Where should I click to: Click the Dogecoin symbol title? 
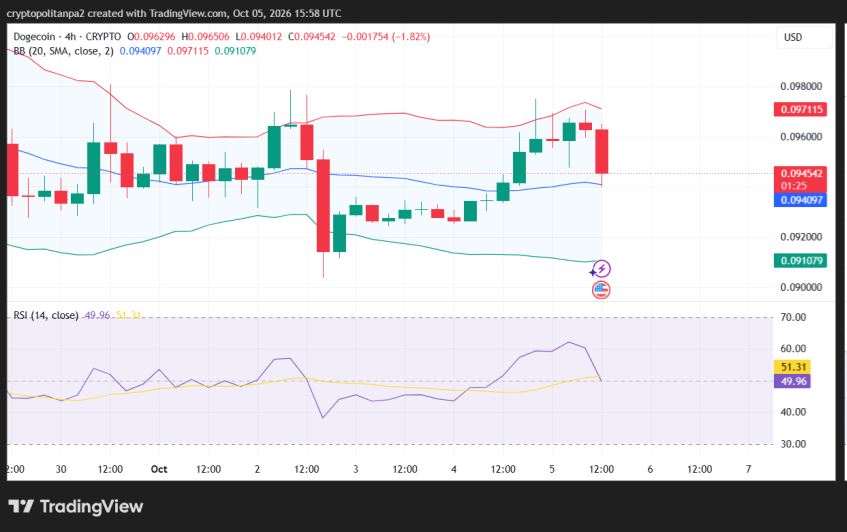pyautogui.click(x=35, y=37)
